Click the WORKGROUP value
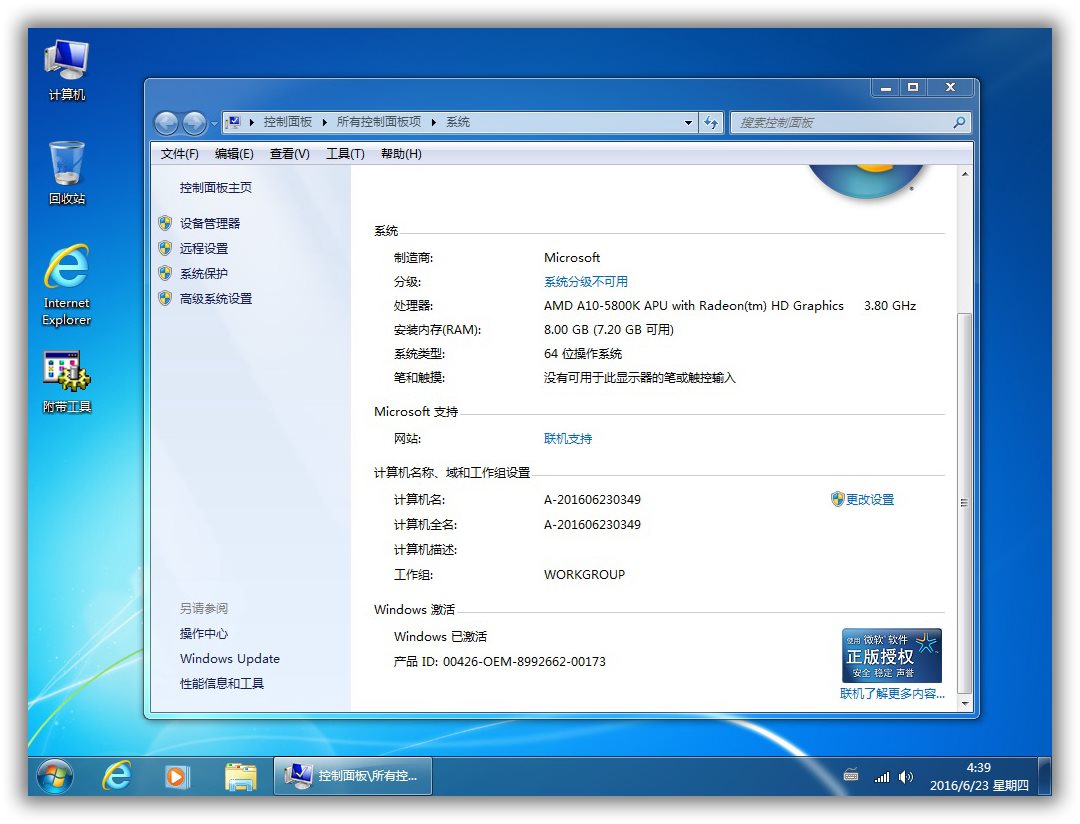Viewport: 1080px width, 824px height. [584, 575]
